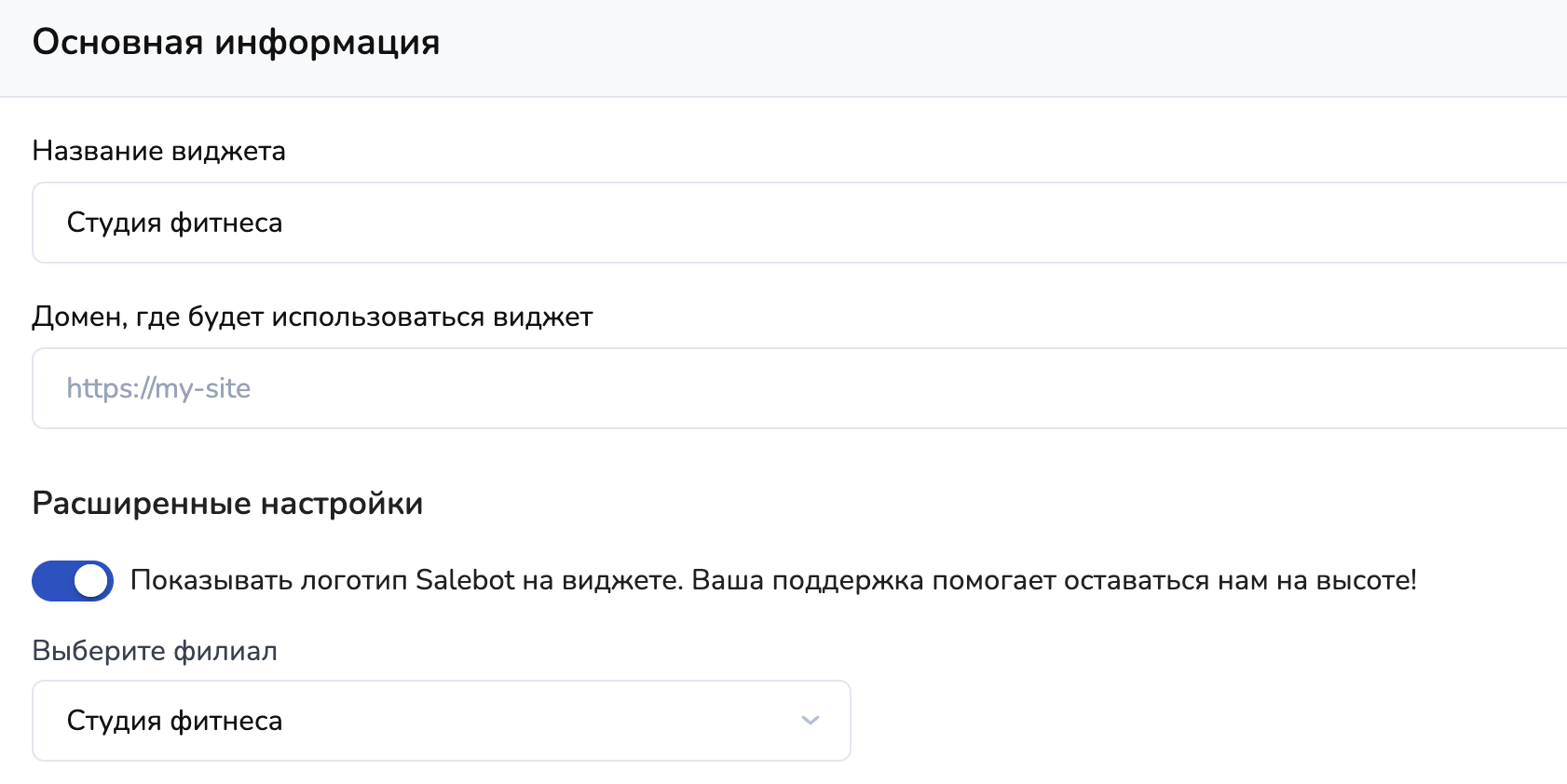The height and width of the screenshot is (784, 1567).
Task: Expand the branch selection chevron arrow
Action: (x=811, y=721)
